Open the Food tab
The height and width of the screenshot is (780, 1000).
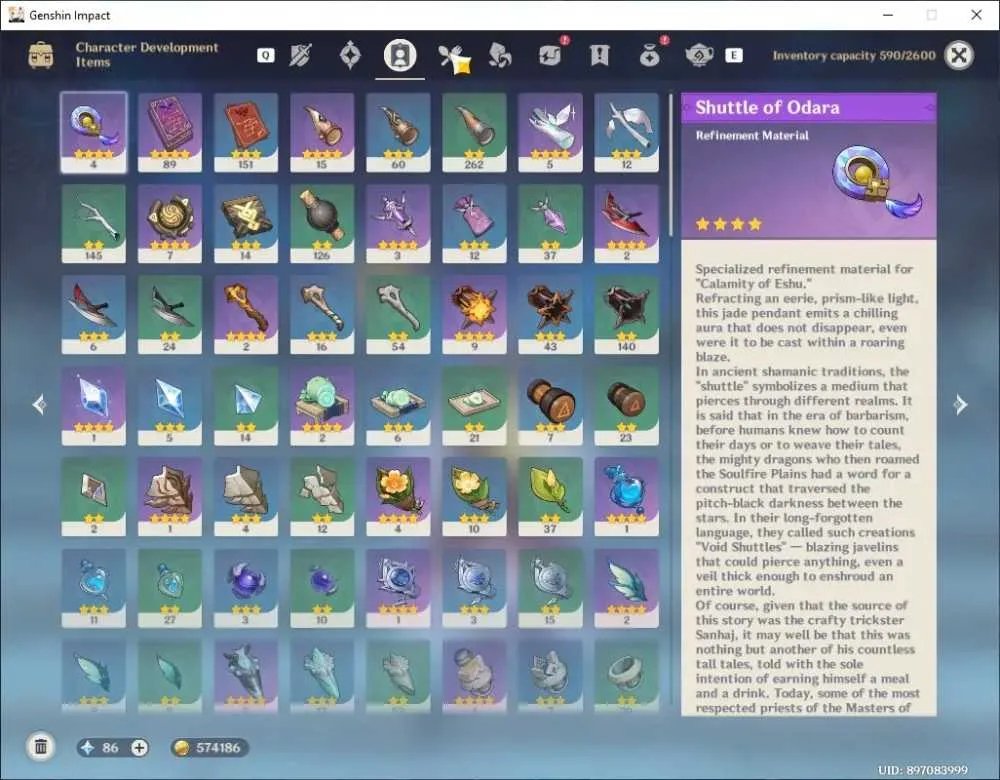tap(454, 57)
